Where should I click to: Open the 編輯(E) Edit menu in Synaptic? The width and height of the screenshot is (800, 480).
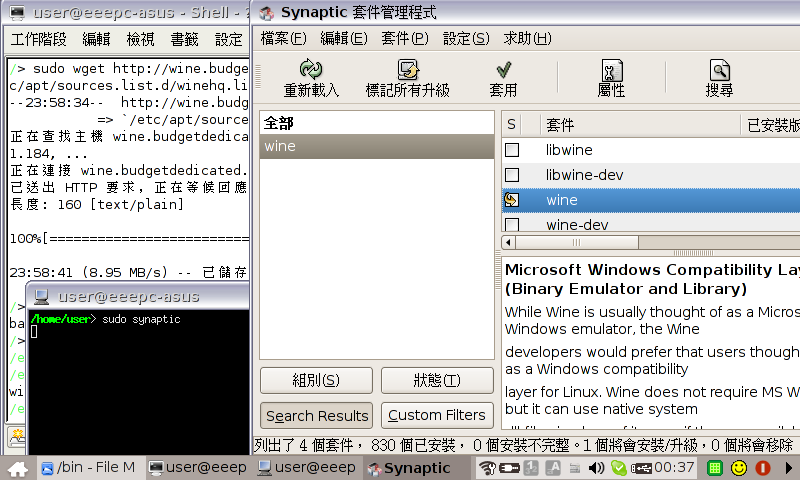pyautogui.click(x=344, y=38)
